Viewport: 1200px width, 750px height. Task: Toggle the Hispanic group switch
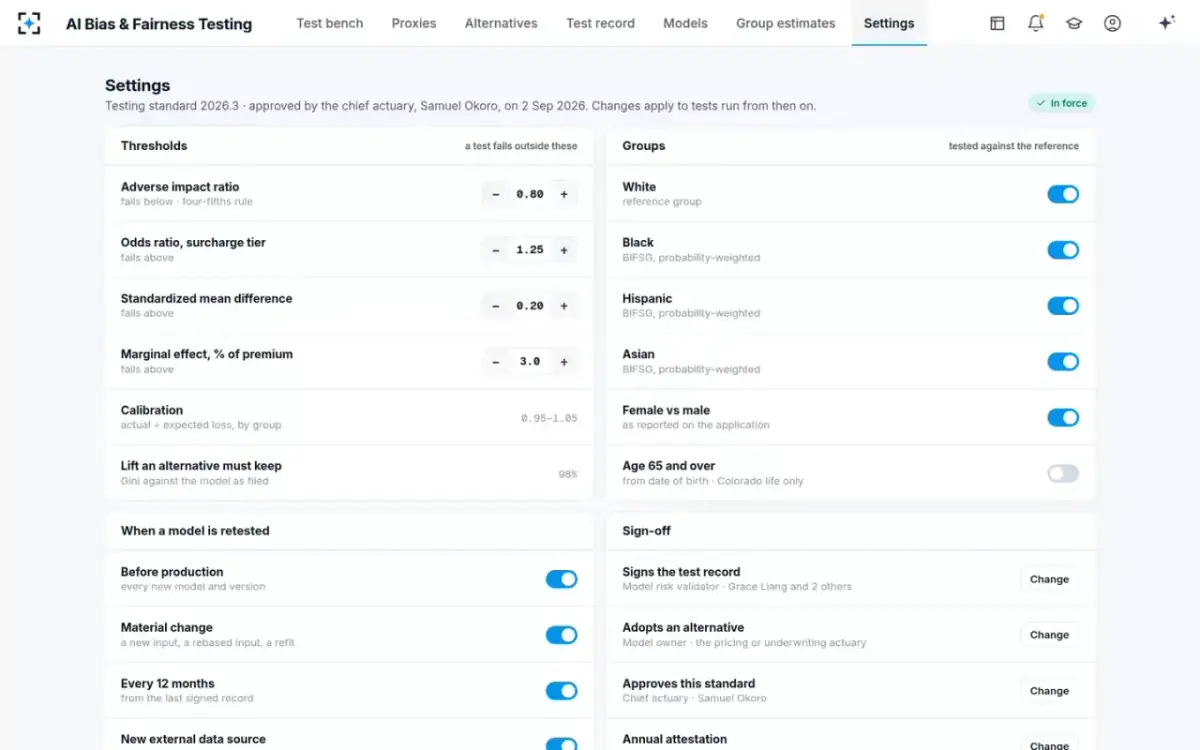pyautogui.click(x=1063, y=306)
